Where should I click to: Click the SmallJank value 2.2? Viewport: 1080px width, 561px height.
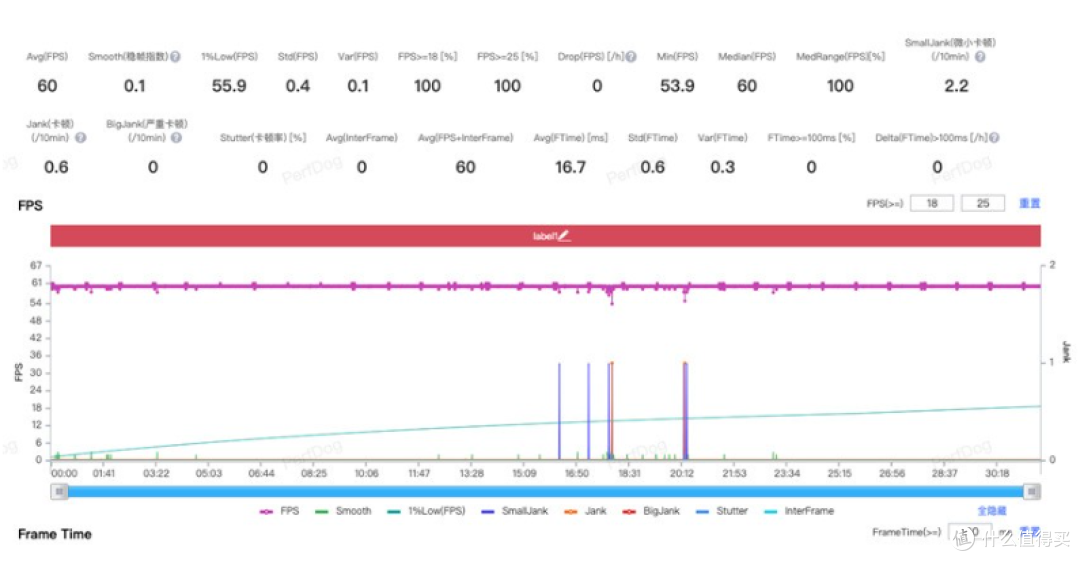coord(956,86)
